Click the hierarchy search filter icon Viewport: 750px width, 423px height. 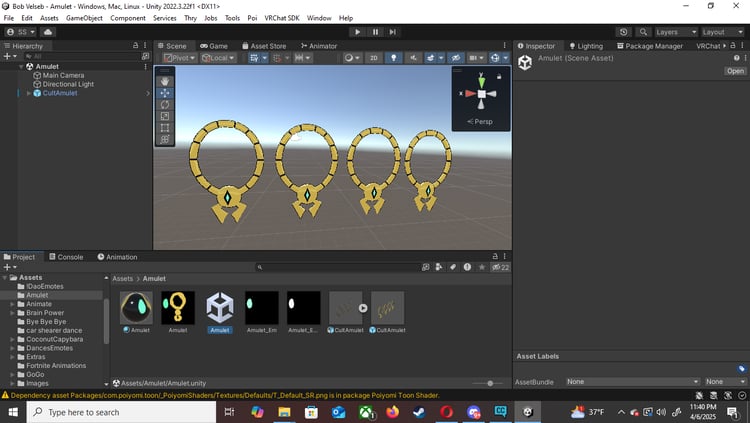(x=145, y=56)
